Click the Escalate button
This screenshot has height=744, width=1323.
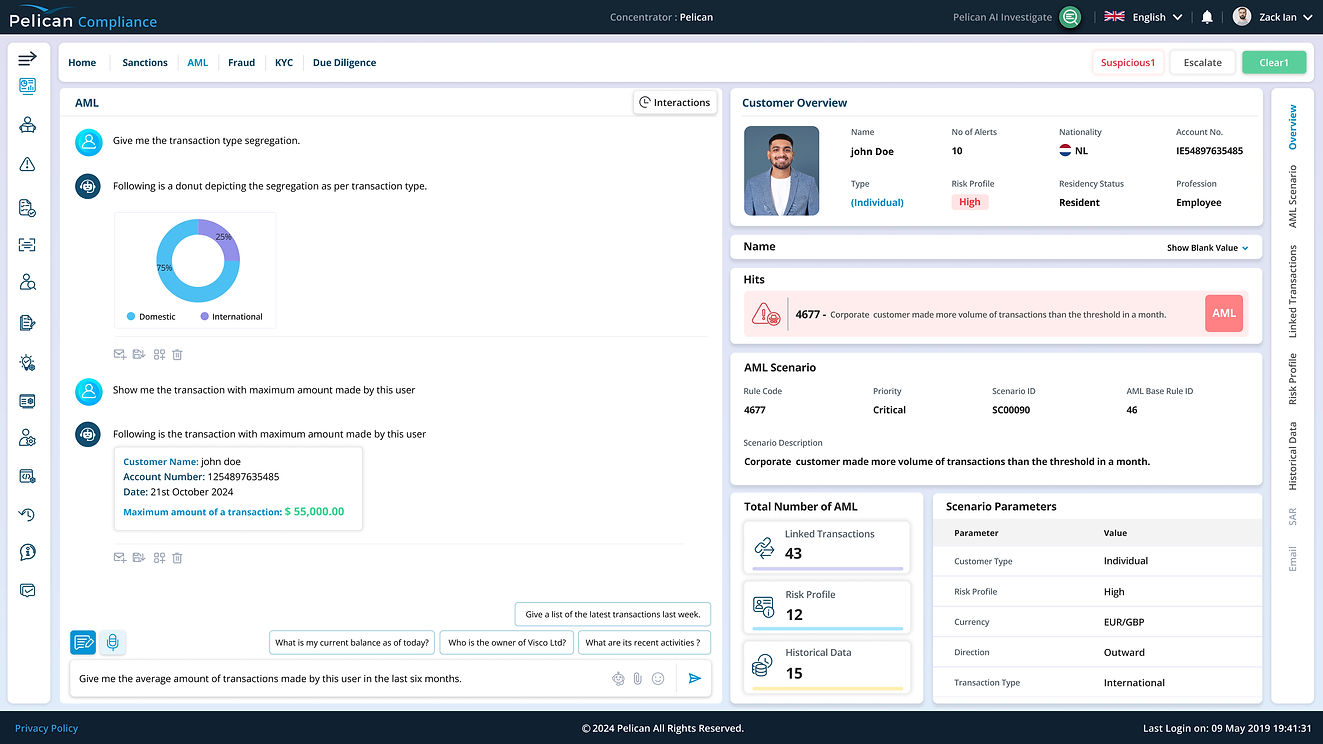point(1202,62)
